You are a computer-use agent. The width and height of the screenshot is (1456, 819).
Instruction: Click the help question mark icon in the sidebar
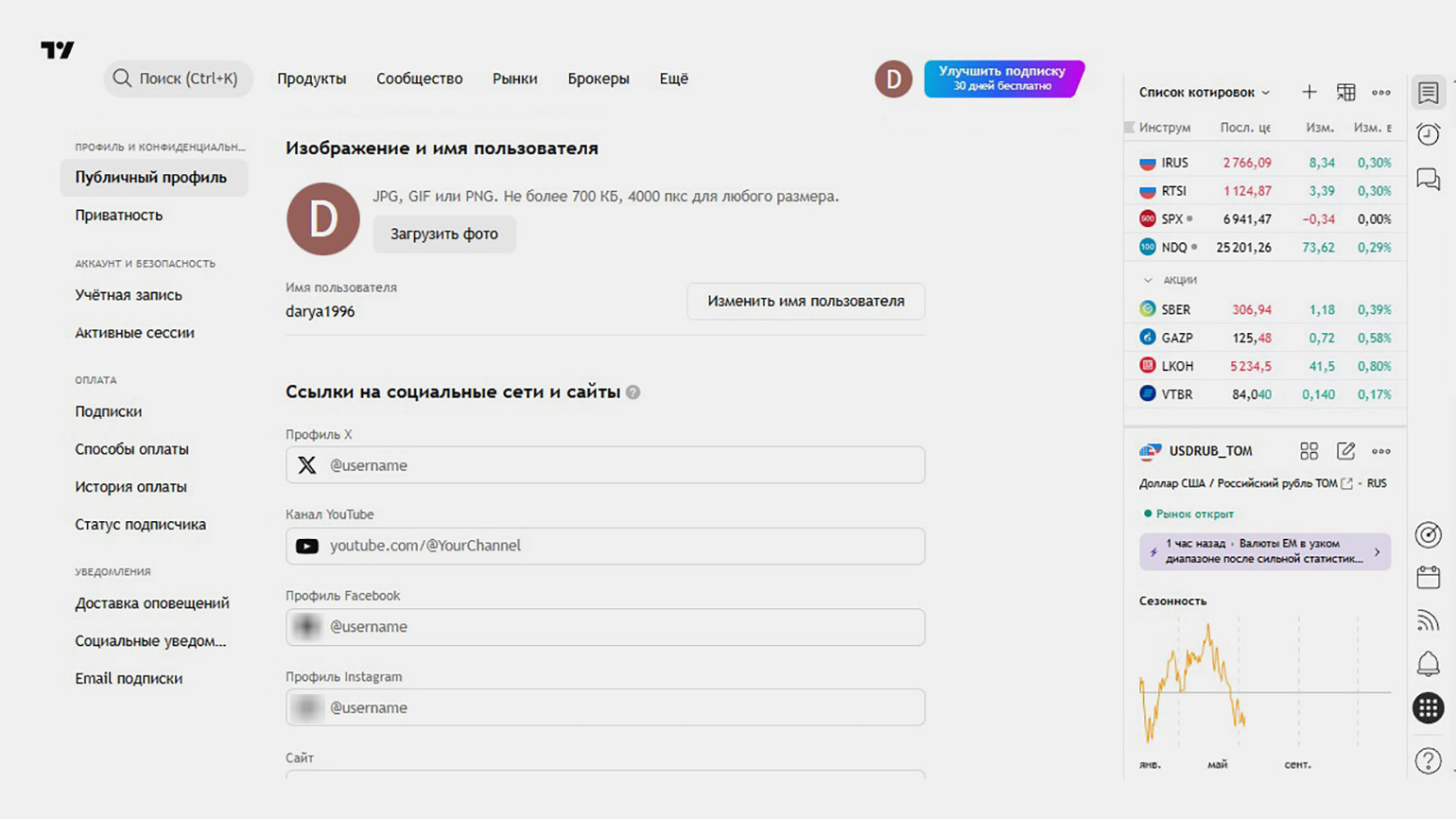point(1428,760)
